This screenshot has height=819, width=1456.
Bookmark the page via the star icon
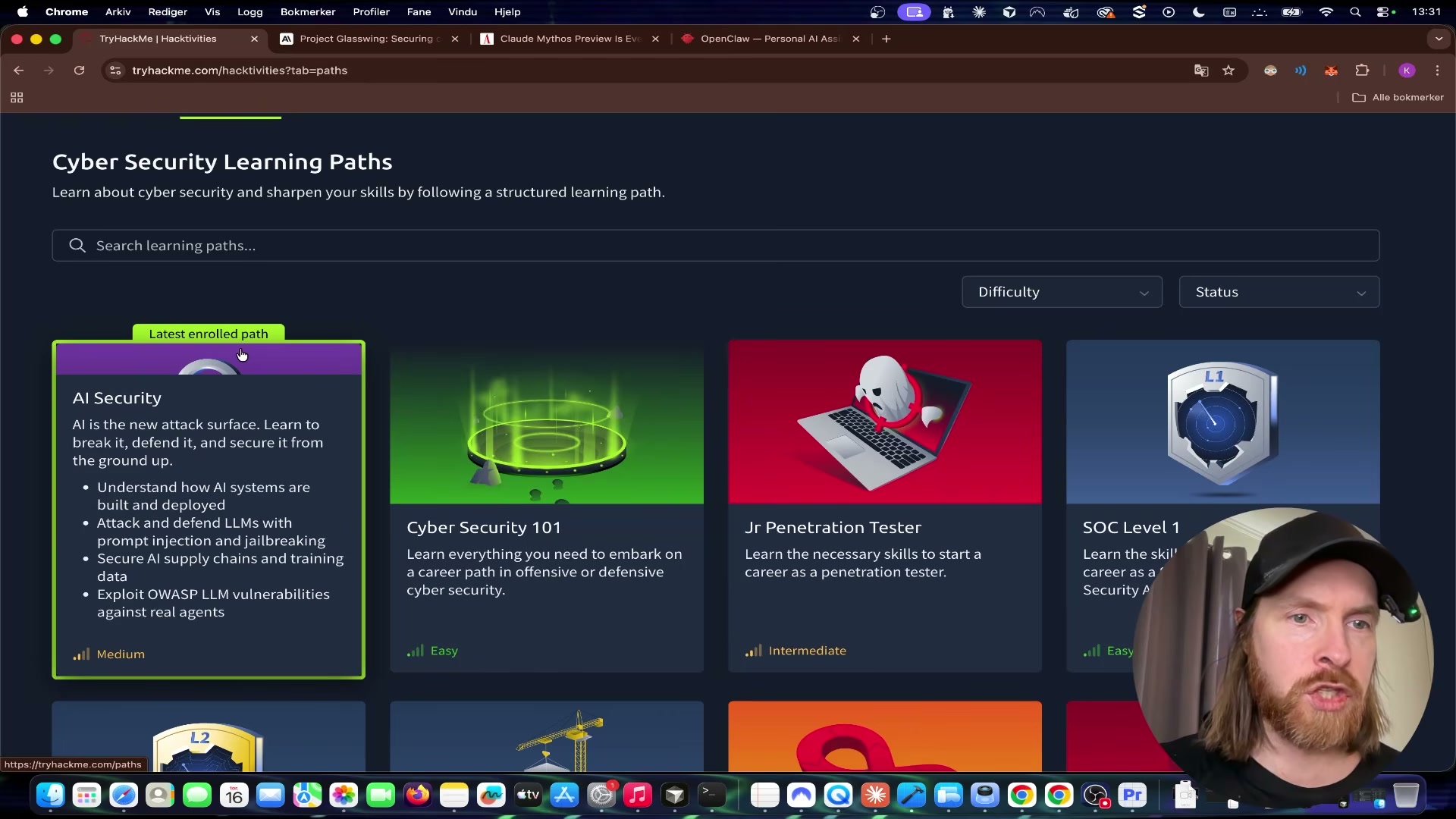(x=1228, y=71)
